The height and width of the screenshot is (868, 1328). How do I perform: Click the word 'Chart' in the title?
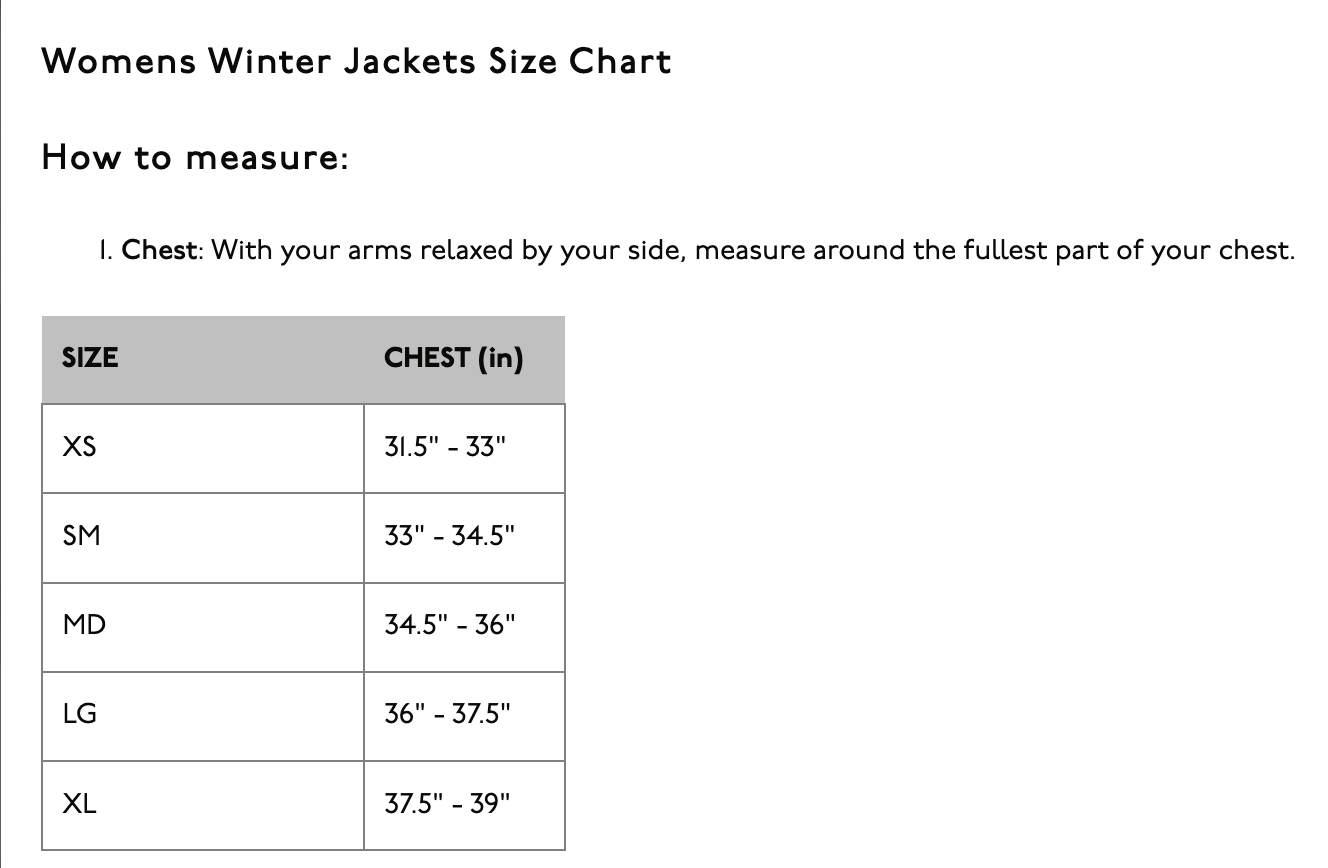pyautogui.click(x=620, y=62)
